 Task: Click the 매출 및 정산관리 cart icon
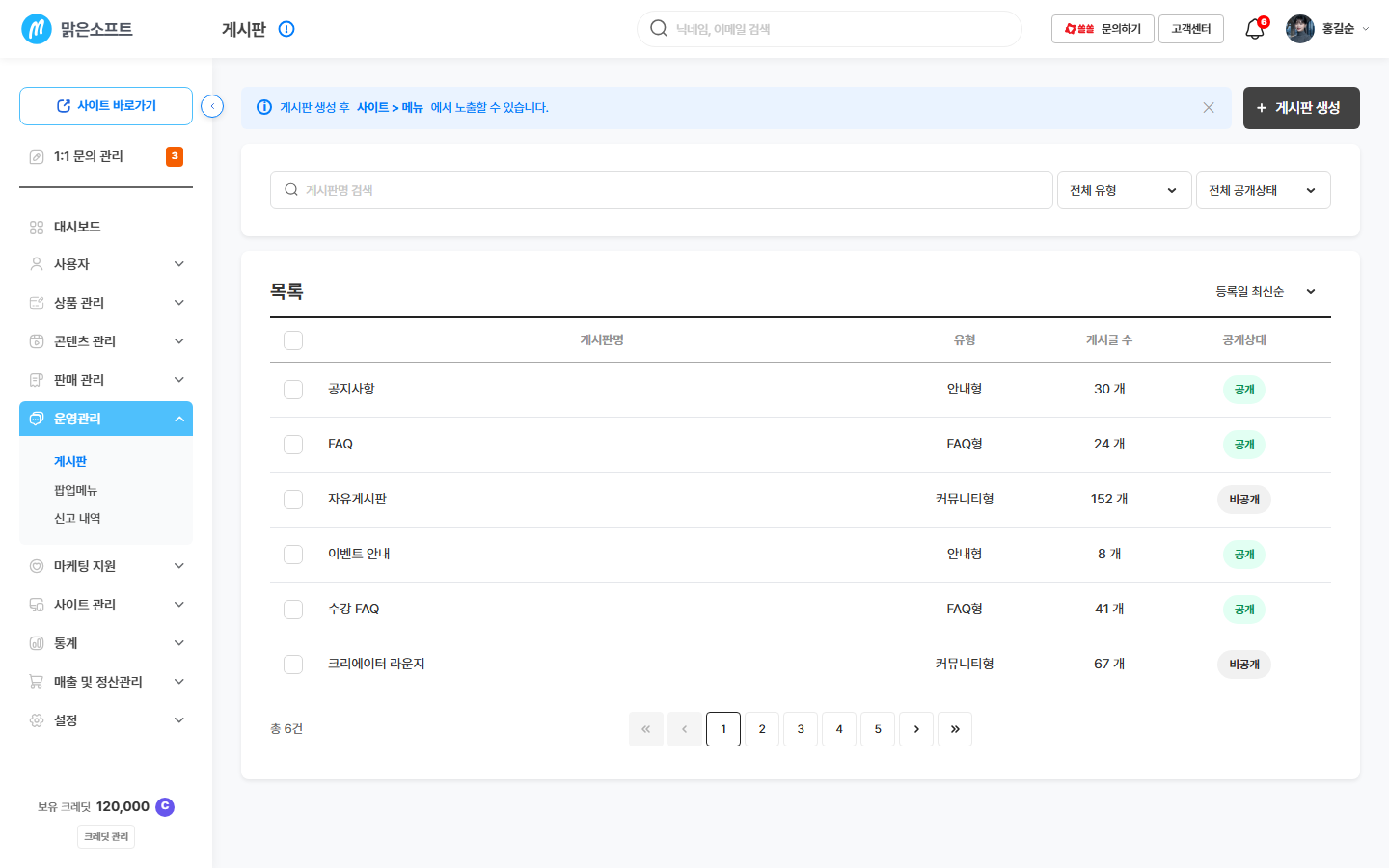pos(37,682)
